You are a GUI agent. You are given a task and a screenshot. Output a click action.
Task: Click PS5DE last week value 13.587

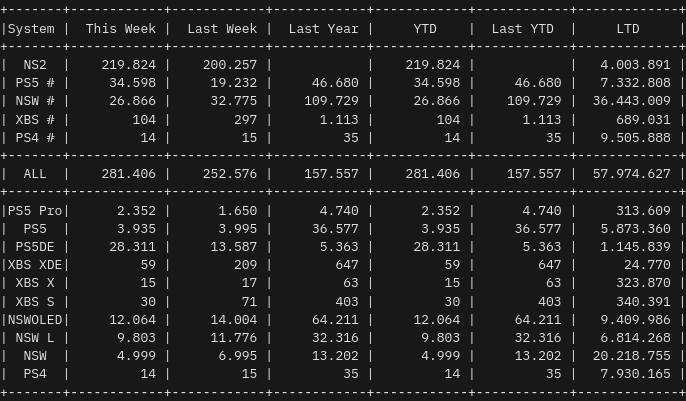(x=232, y=247)
